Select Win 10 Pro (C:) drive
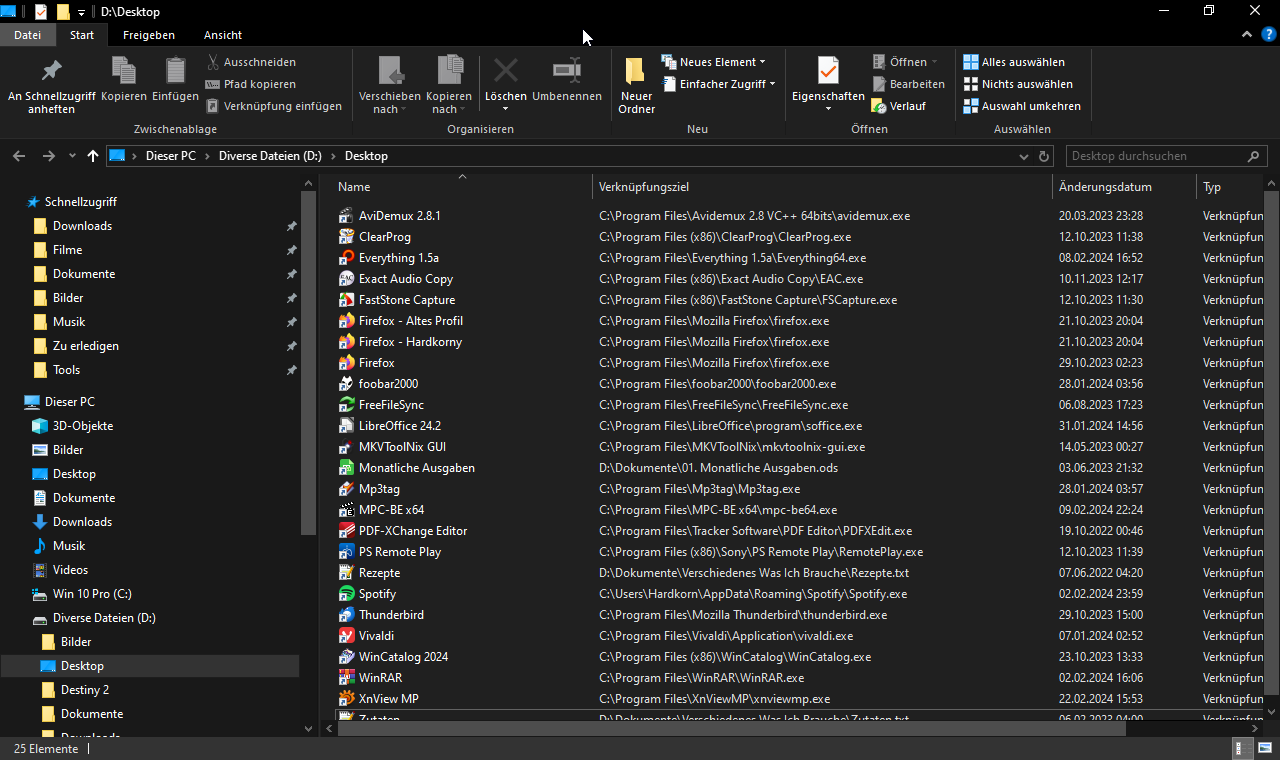The width and height of the screenshot is (1280, 760). [x=92, y=594]
